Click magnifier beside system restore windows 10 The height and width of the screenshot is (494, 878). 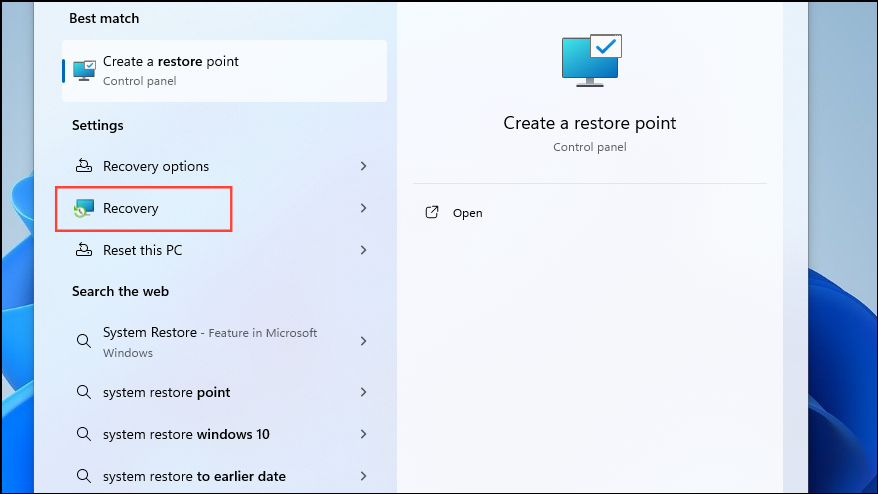(x=84, y=434)
